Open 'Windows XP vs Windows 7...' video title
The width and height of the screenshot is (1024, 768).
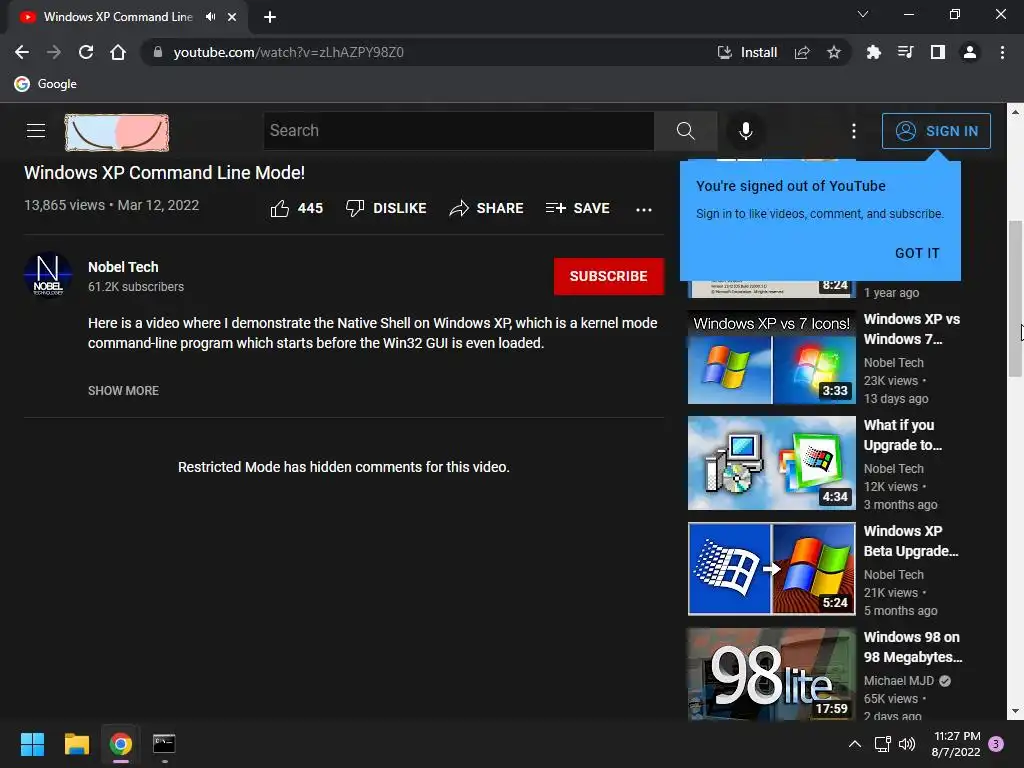click(x=912, y=329)
